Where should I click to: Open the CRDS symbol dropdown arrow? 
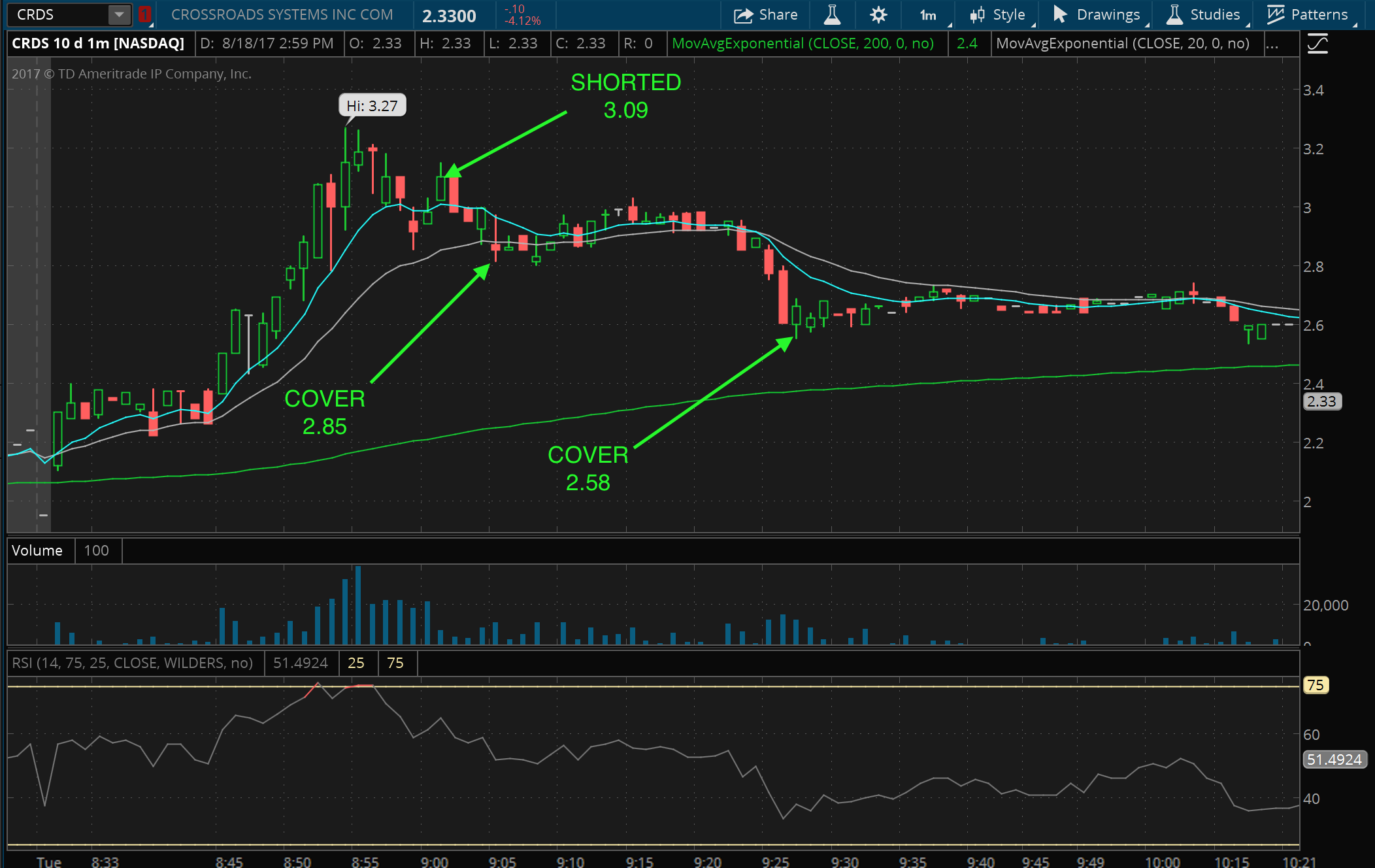pos(119,14)
